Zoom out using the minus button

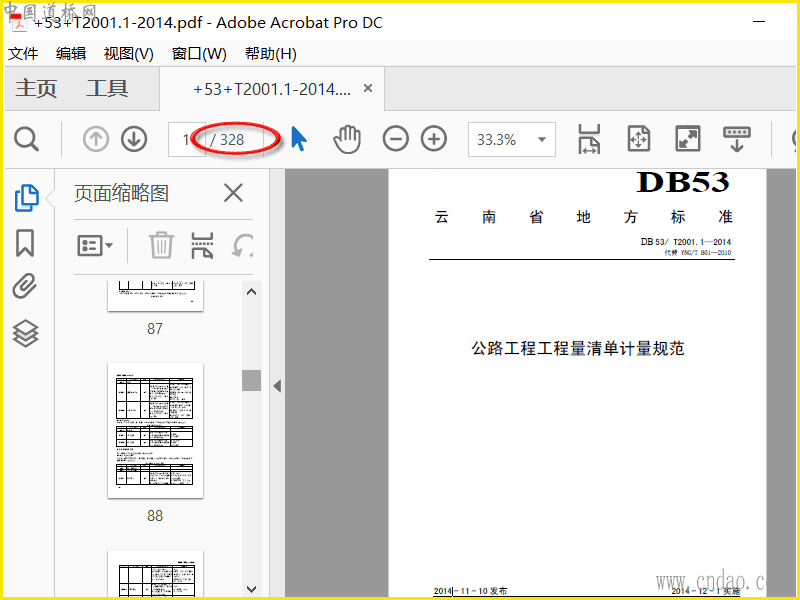(x=395, y=139)
